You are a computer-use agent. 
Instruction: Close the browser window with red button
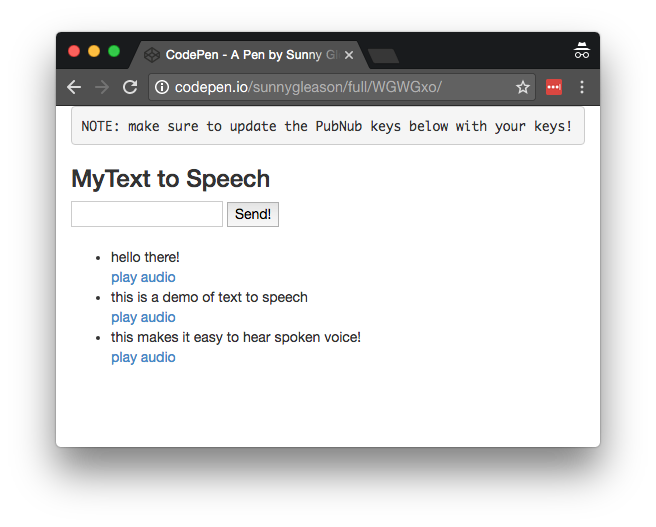pos(74,51)
